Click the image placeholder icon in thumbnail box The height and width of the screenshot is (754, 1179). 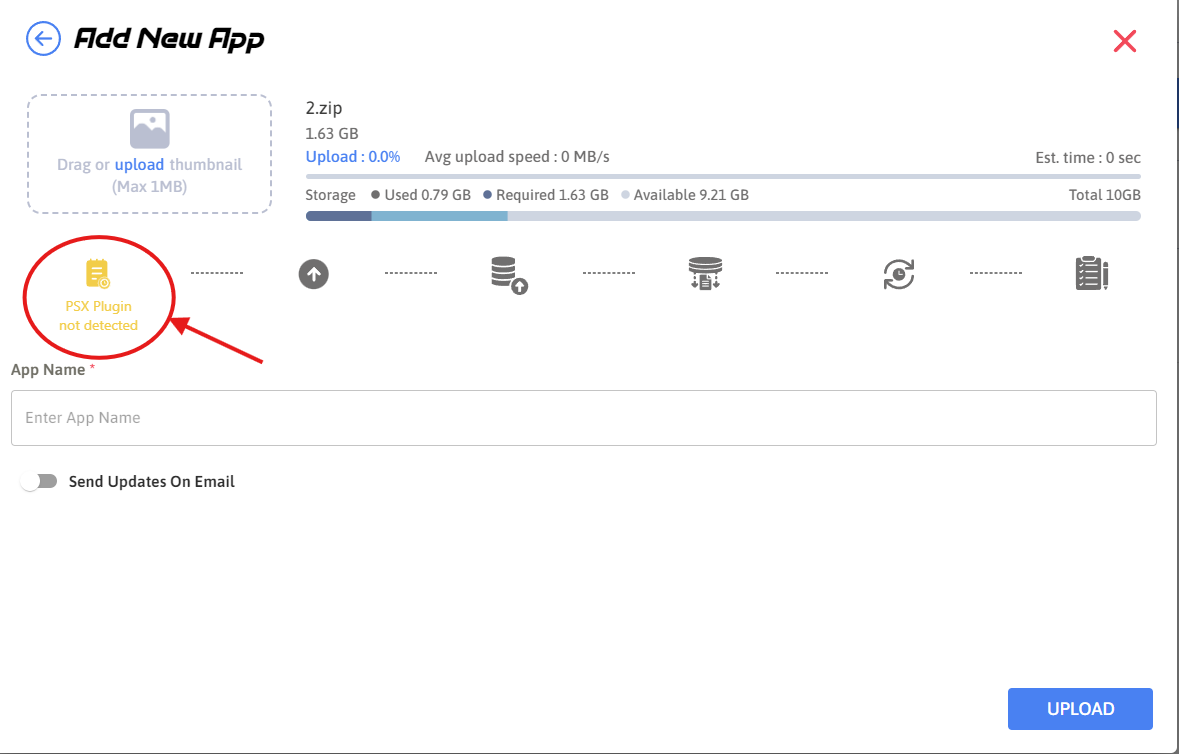click(150, 129)
